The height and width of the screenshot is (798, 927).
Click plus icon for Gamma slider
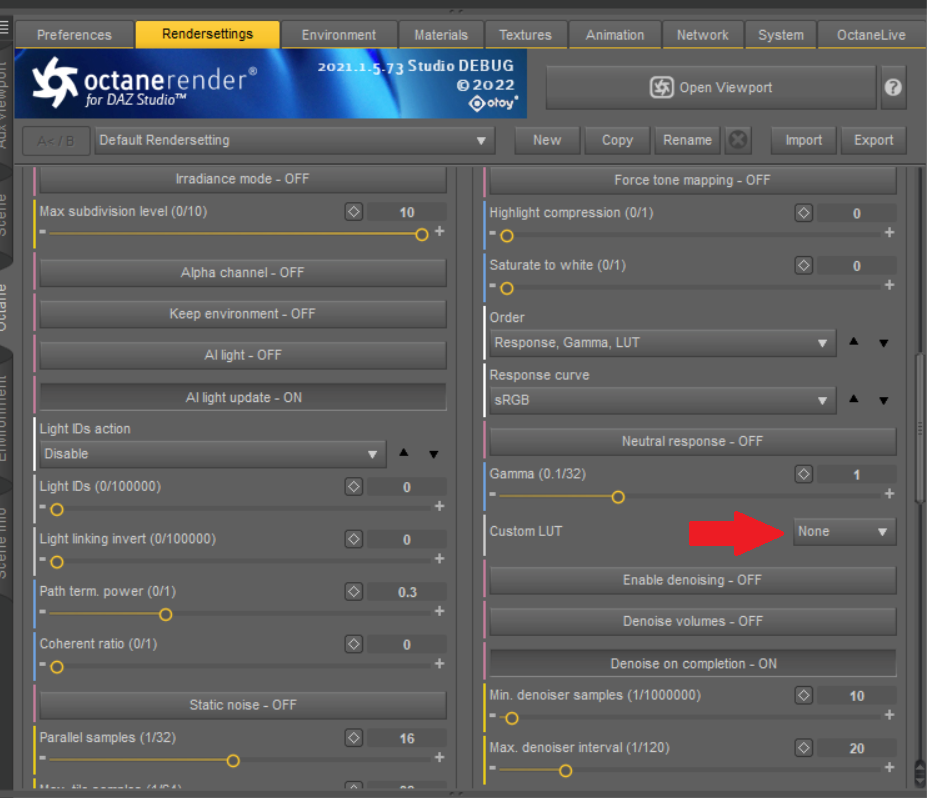(x=889, y=494)
